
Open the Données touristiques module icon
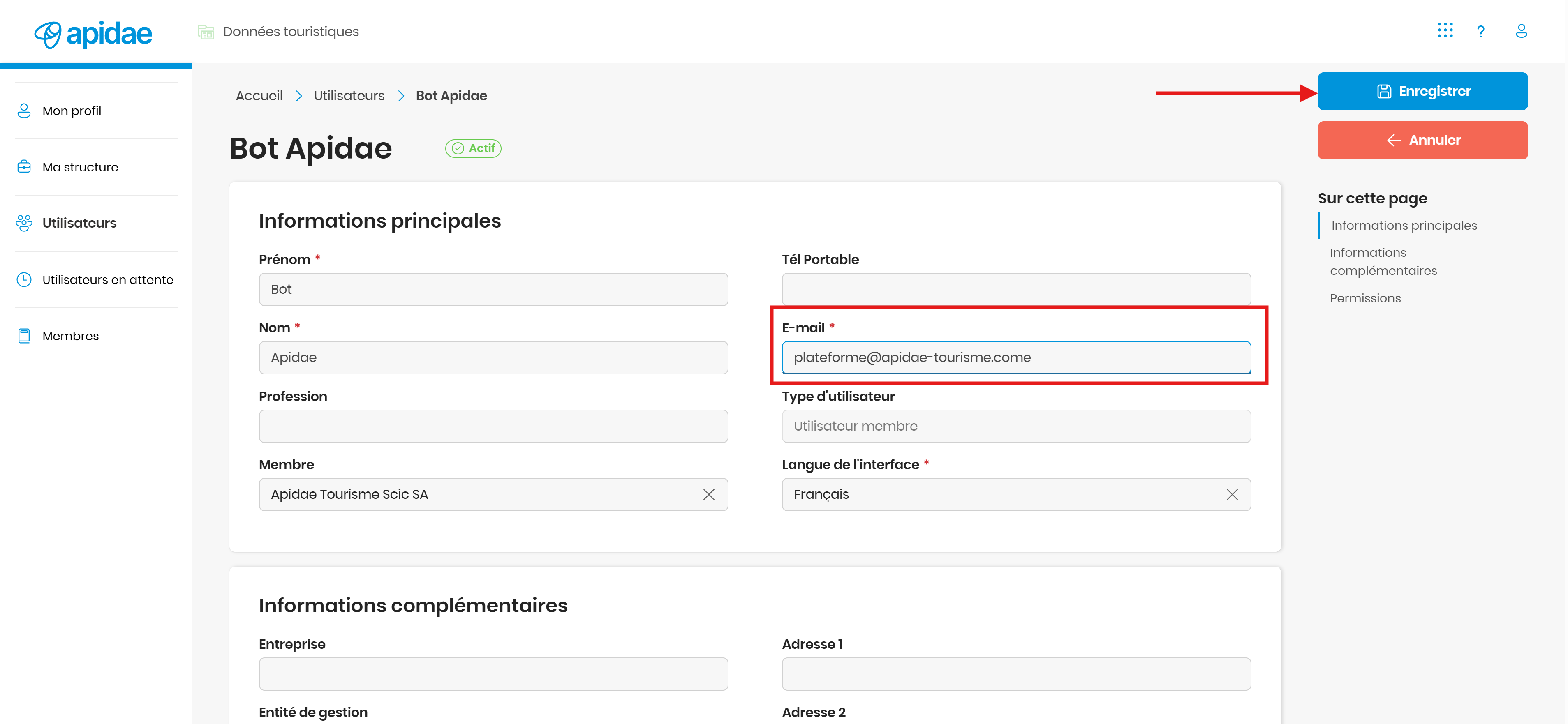(x=206, y=32)
